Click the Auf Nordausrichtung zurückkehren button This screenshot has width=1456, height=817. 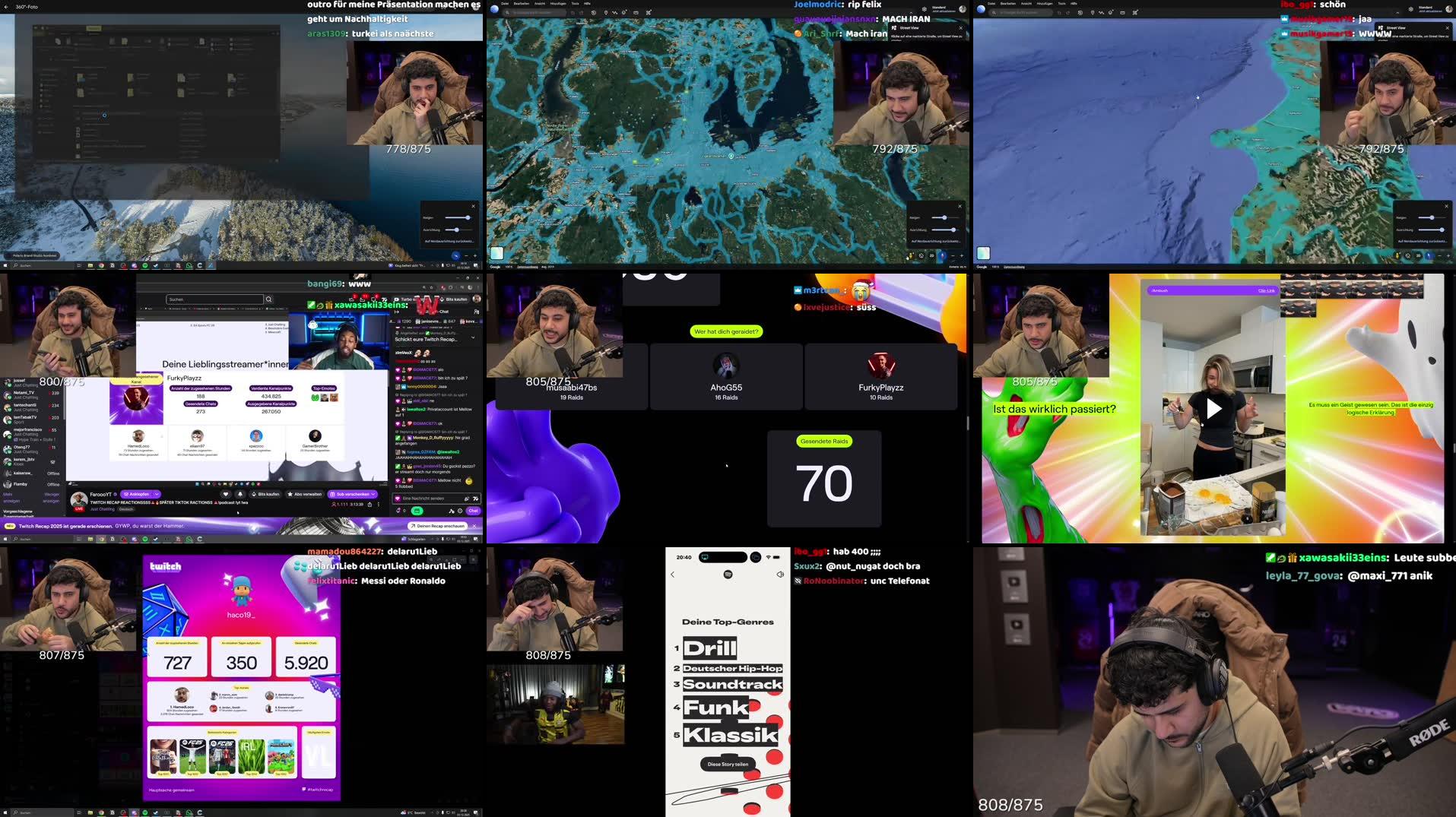(936, 242)
